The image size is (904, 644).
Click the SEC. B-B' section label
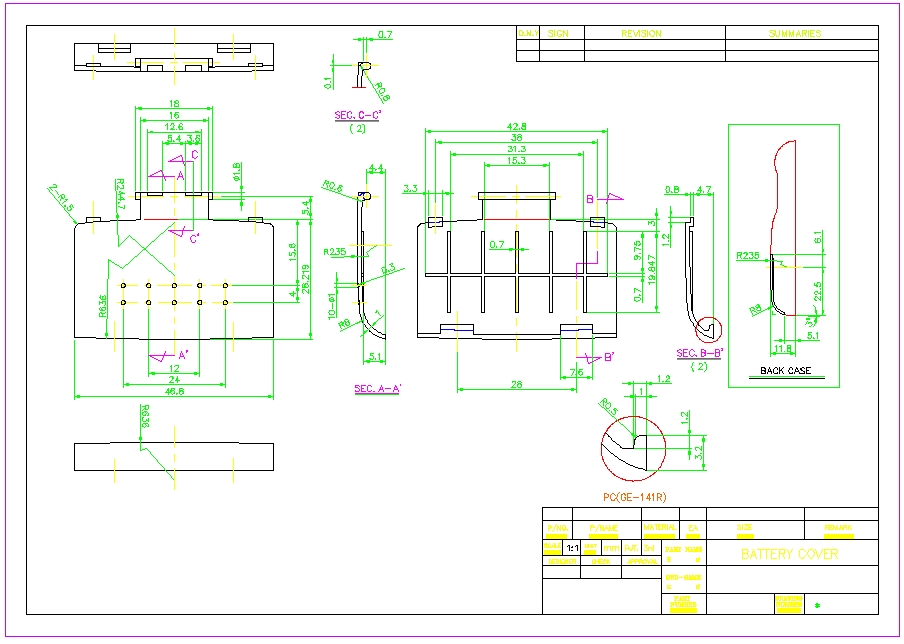(x=700, y=353)
